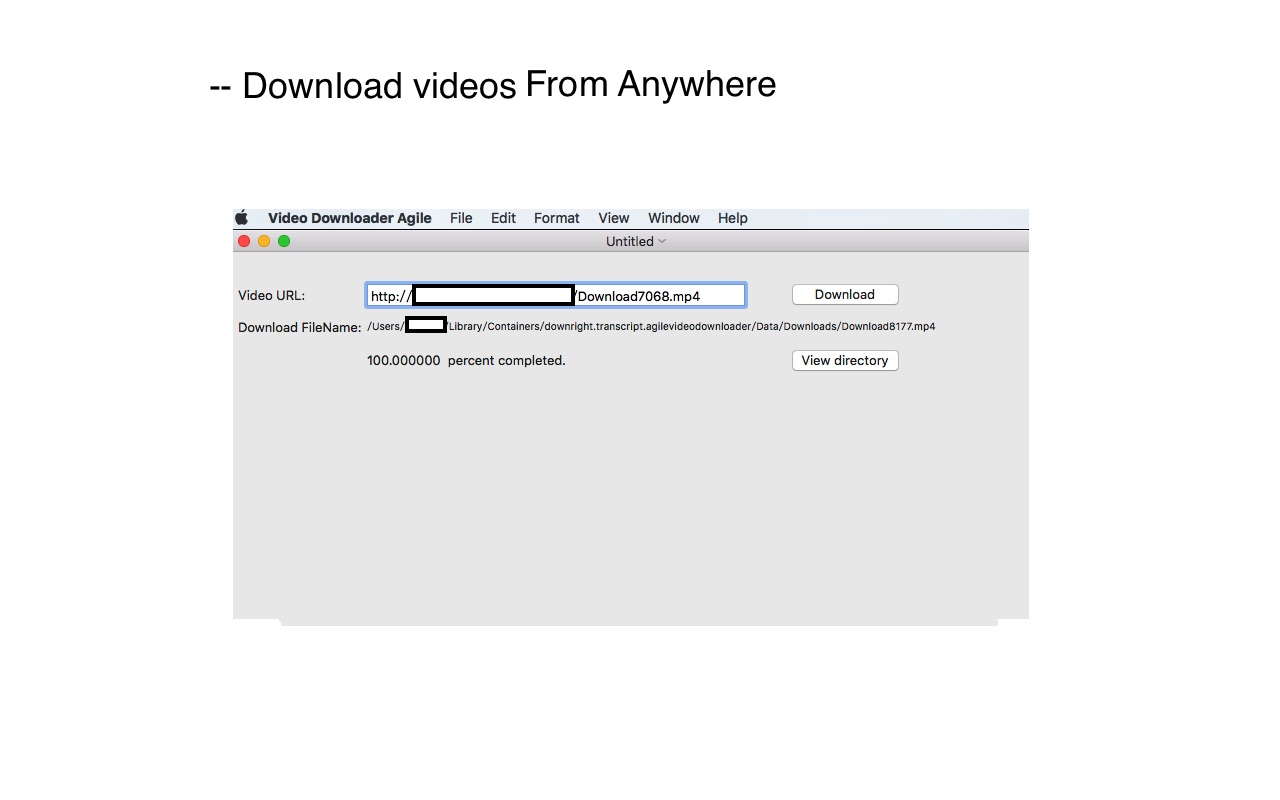Click the 'Video URL:' label

[x=272, y=296]
